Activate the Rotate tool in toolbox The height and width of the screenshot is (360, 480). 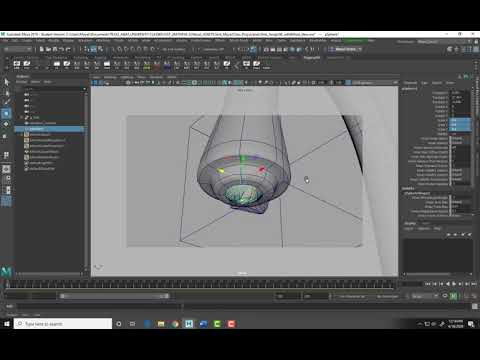click(x=6, y=124)
